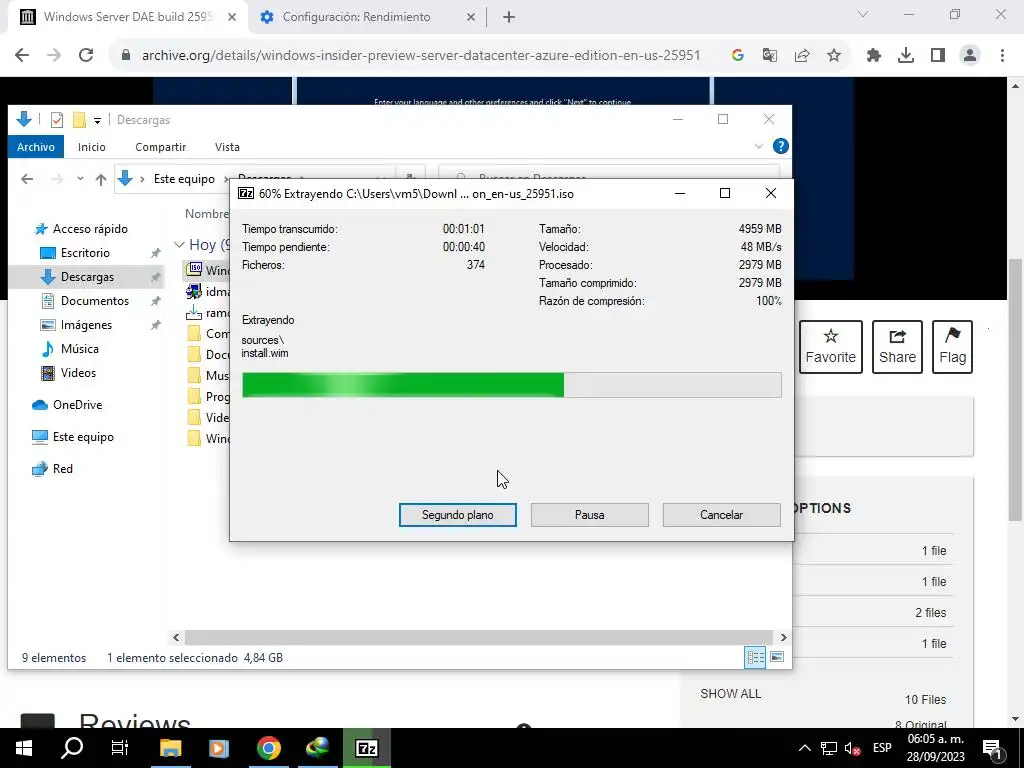Click the Google icon in address bar

pyautogui.click(x=737, y=56)
